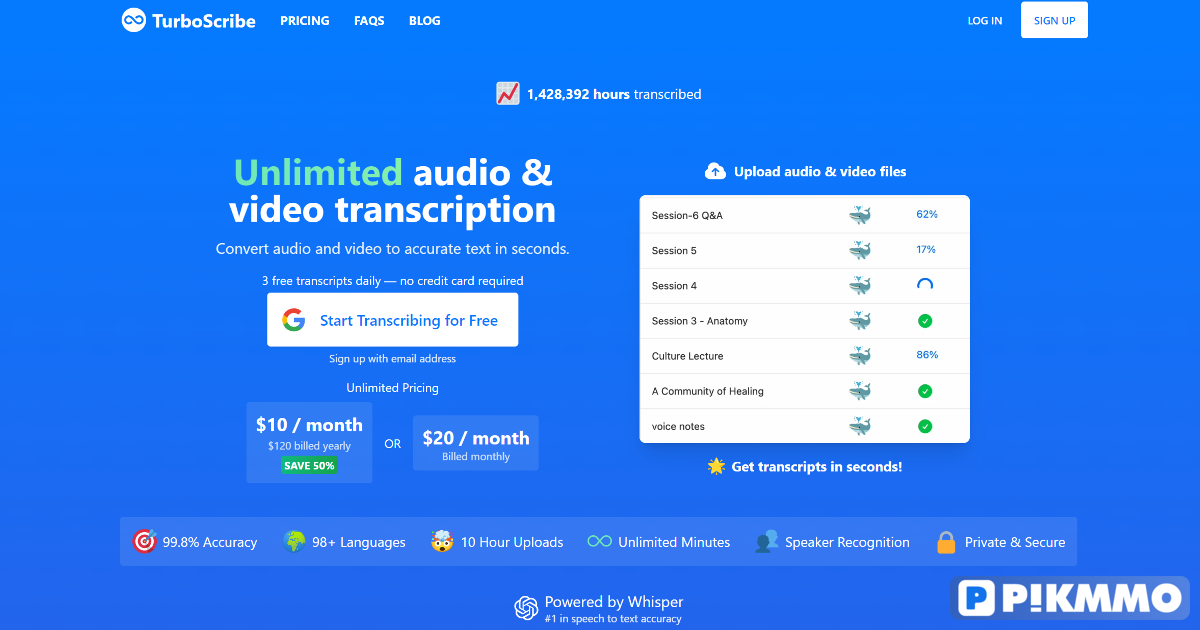Click Sign up with email address
The image size is (1200, 630).
(392, 358)
